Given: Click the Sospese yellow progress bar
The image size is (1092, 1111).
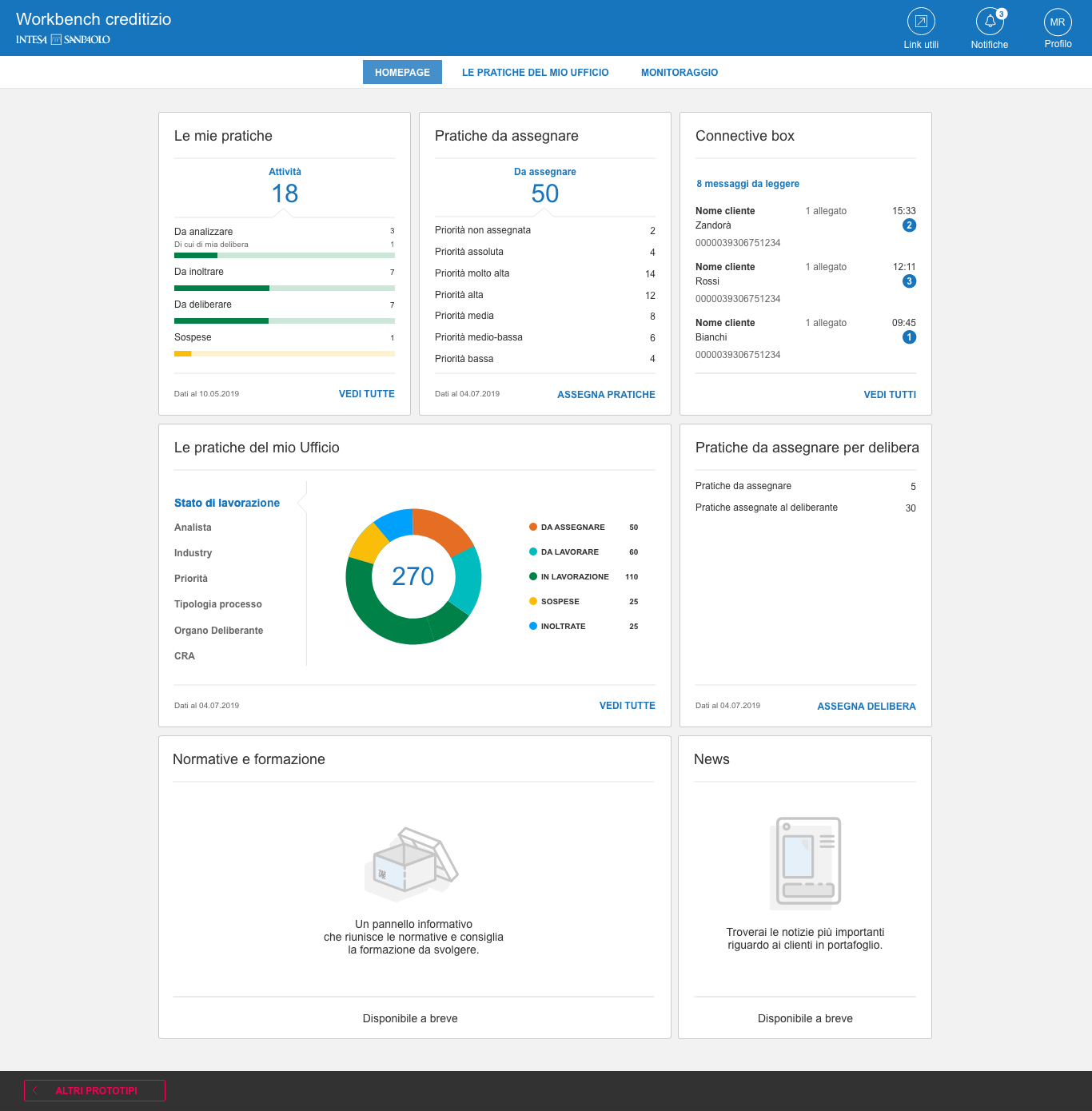Looking at the screenshot, I should pos(285,353).
